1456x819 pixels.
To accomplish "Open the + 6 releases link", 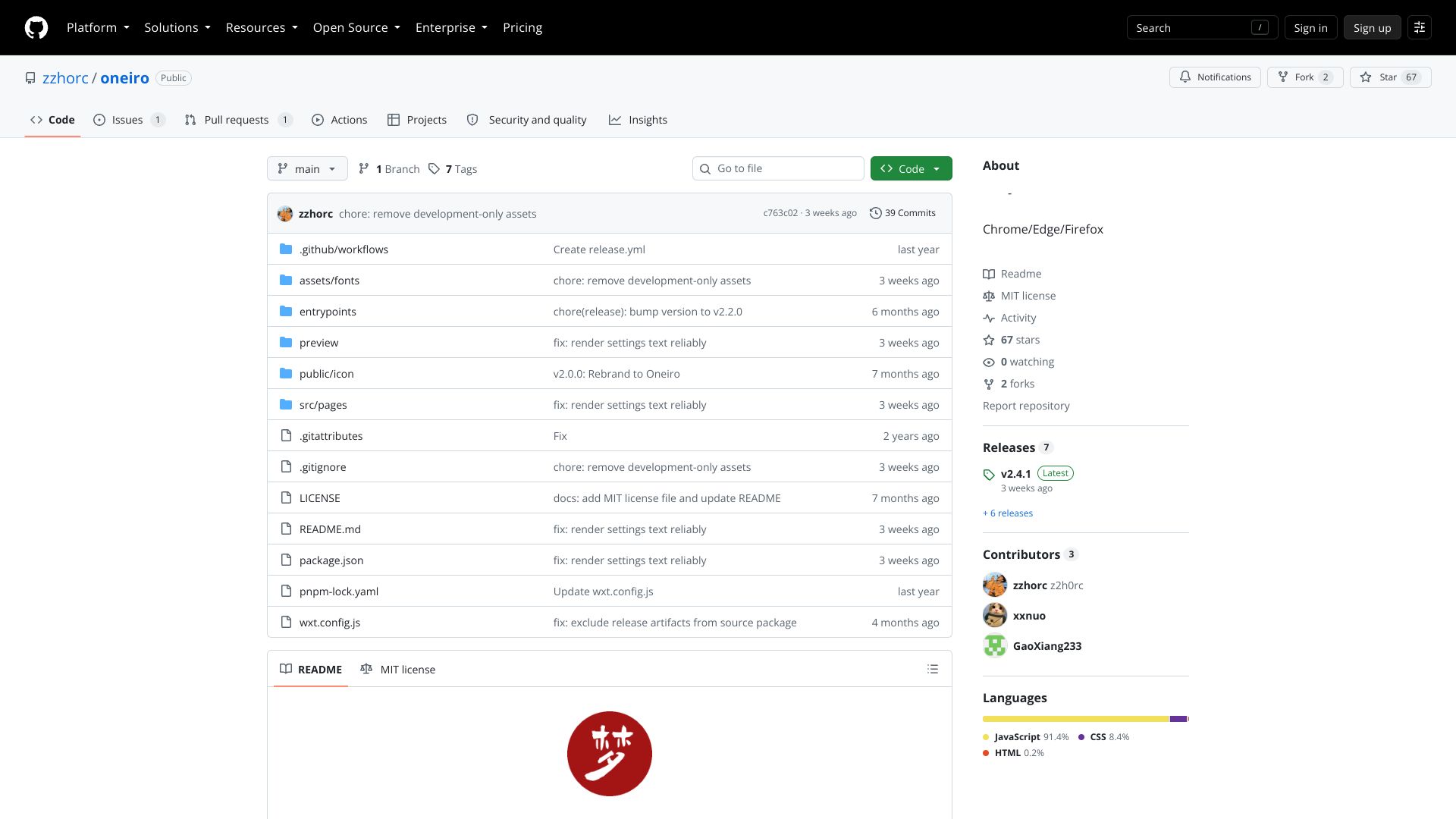I will (x=1008, y=513).
